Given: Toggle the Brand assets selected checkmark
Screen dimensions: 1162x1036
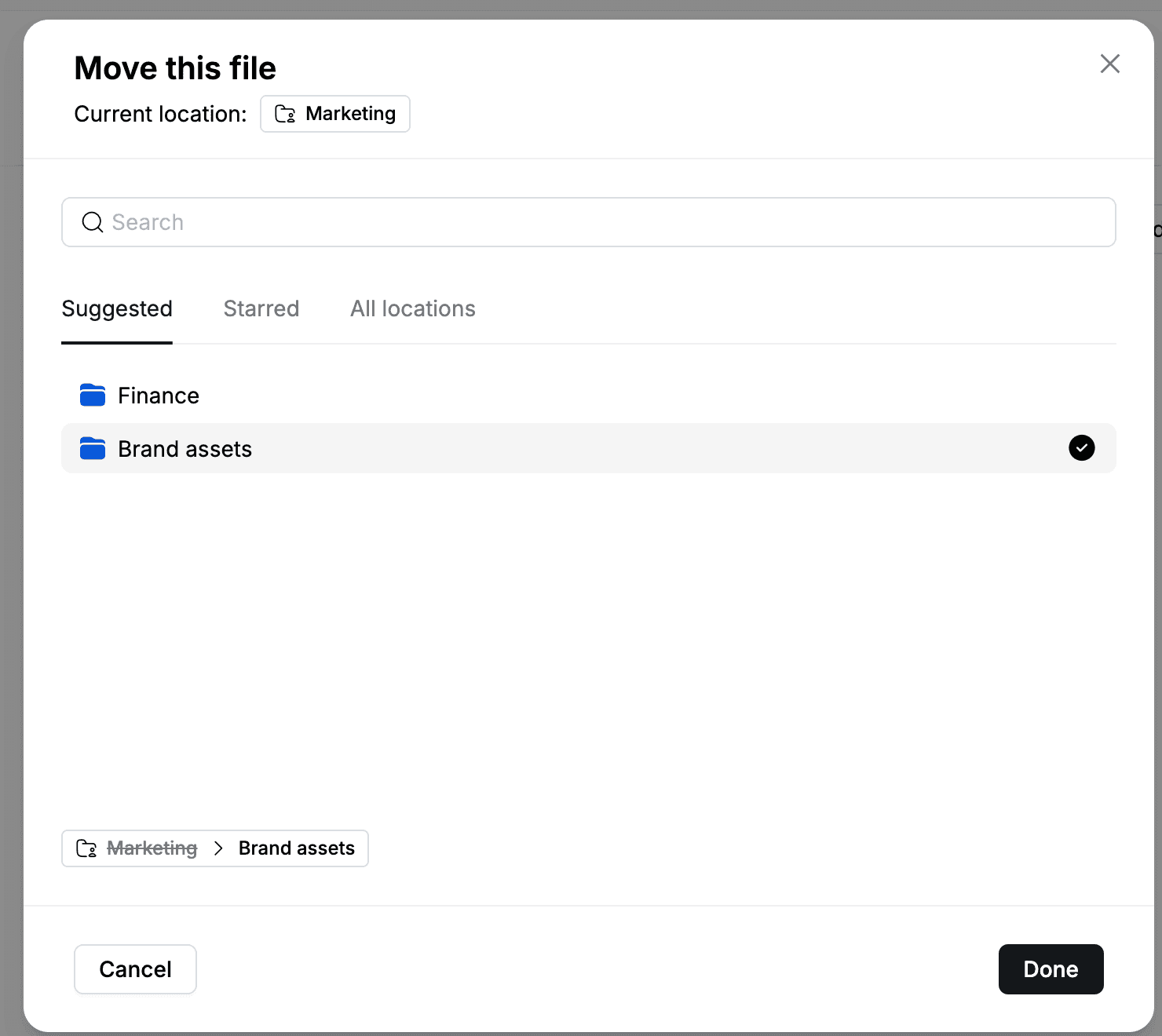Looking at the screenshot, I should coord(1081,447).
